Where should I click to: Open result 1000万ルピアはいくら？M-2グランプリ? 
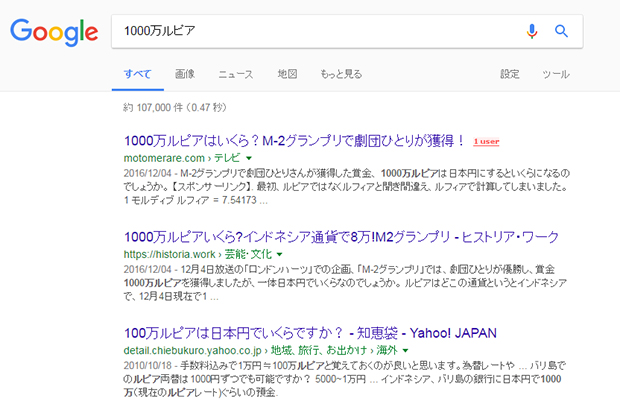coord(295,141)
